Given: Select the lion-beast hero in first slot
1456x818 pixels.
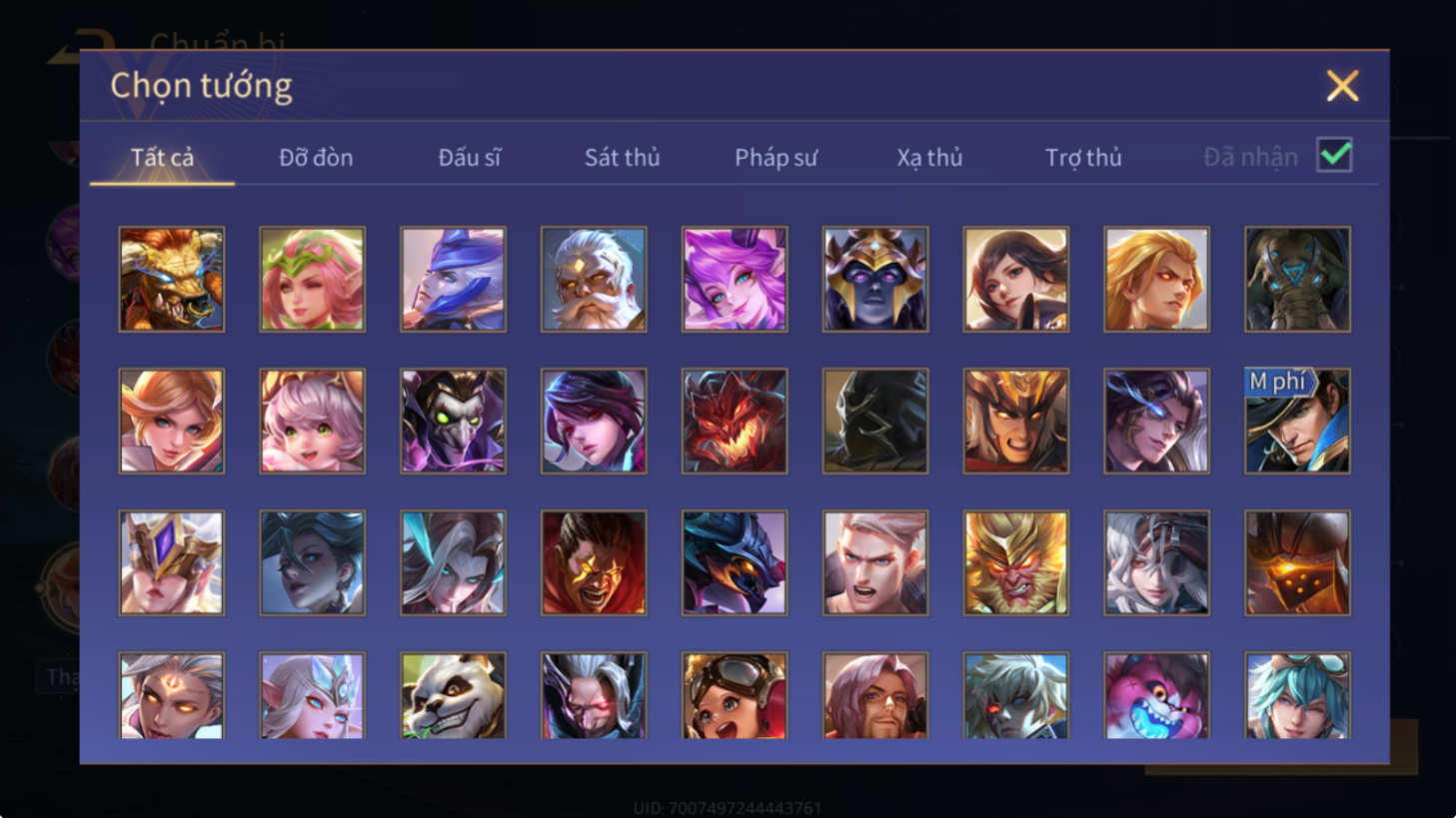Looking at the screenshot, I should [172, 279].
